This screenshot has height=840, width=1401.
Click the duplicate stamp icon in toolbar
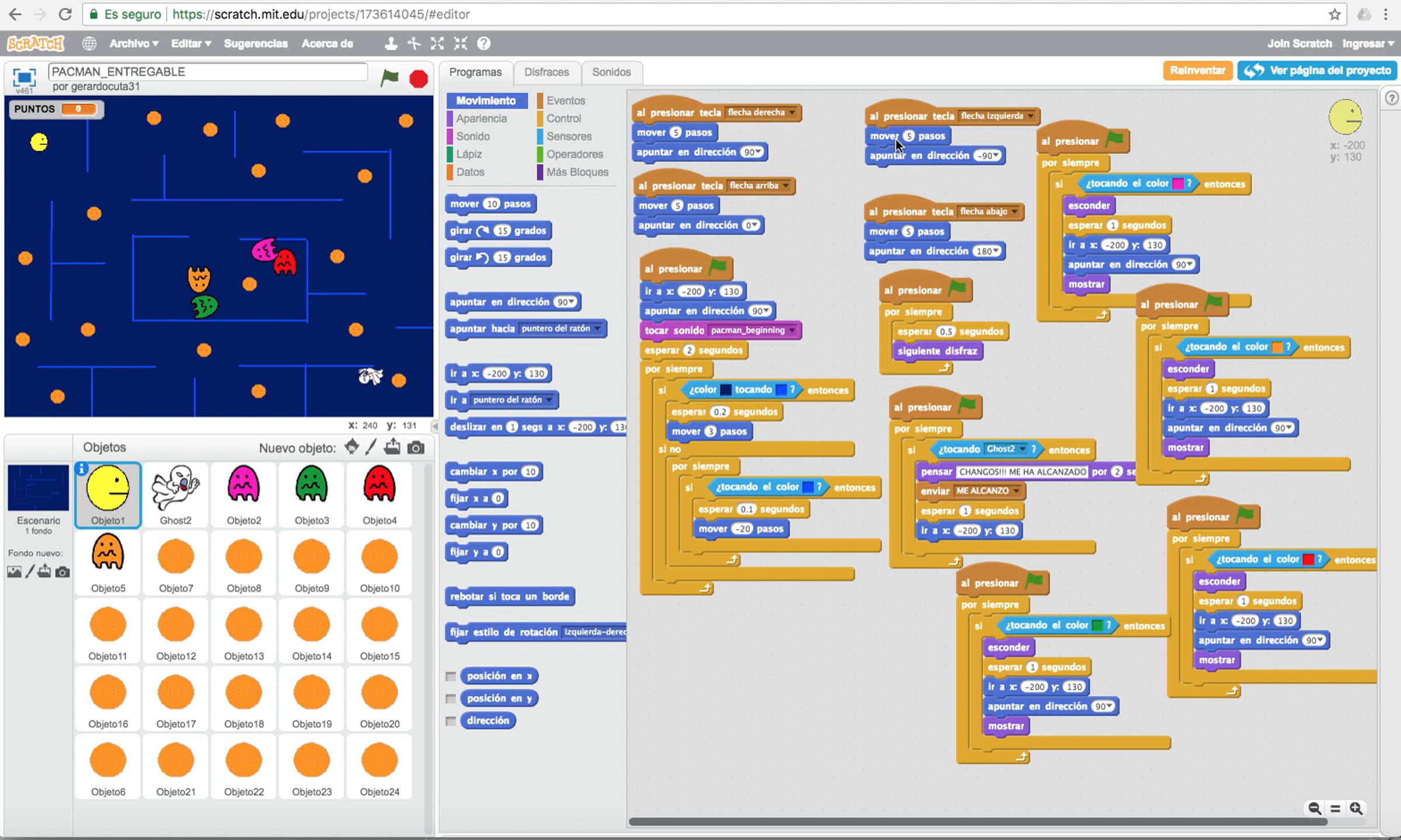click(391, 43)
